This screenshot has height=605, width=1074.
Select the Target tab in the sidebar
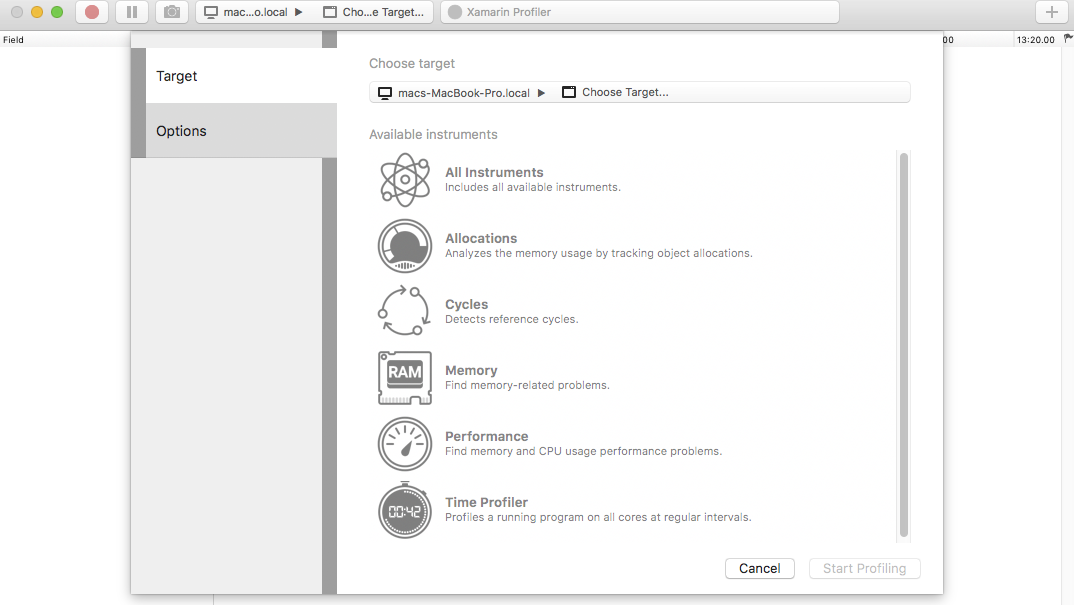point(241,76)
